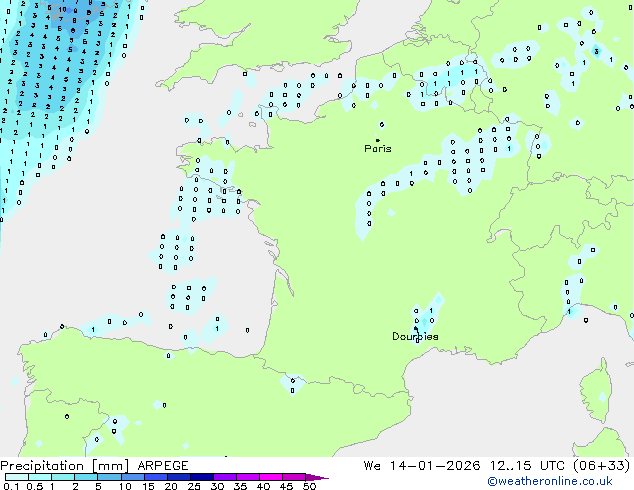Select the Paris city label
Screen dimensions: 634x490
[x=378, y=149]
